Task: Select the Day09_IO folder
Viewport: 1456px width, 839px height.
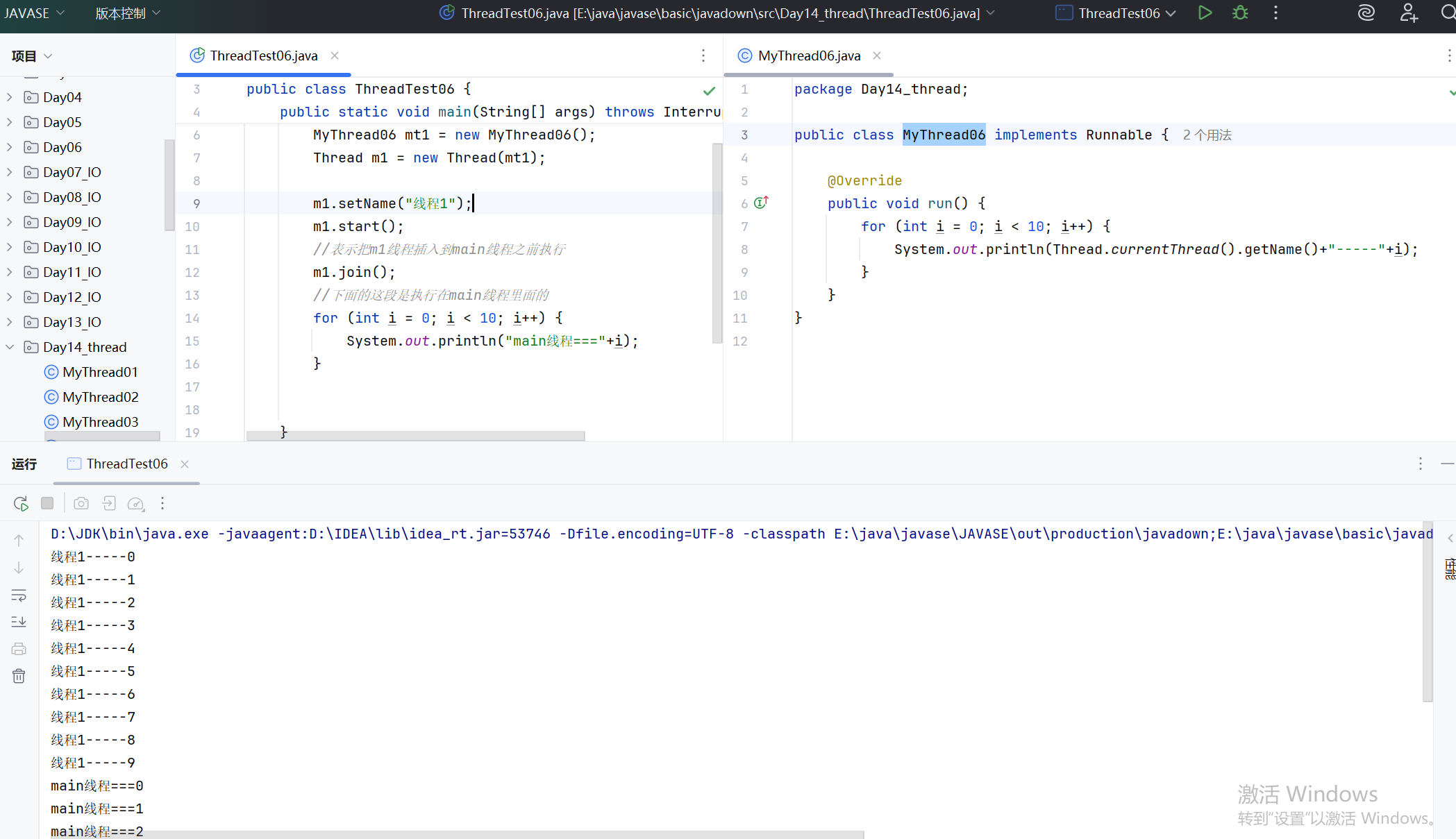Action: 72,222
